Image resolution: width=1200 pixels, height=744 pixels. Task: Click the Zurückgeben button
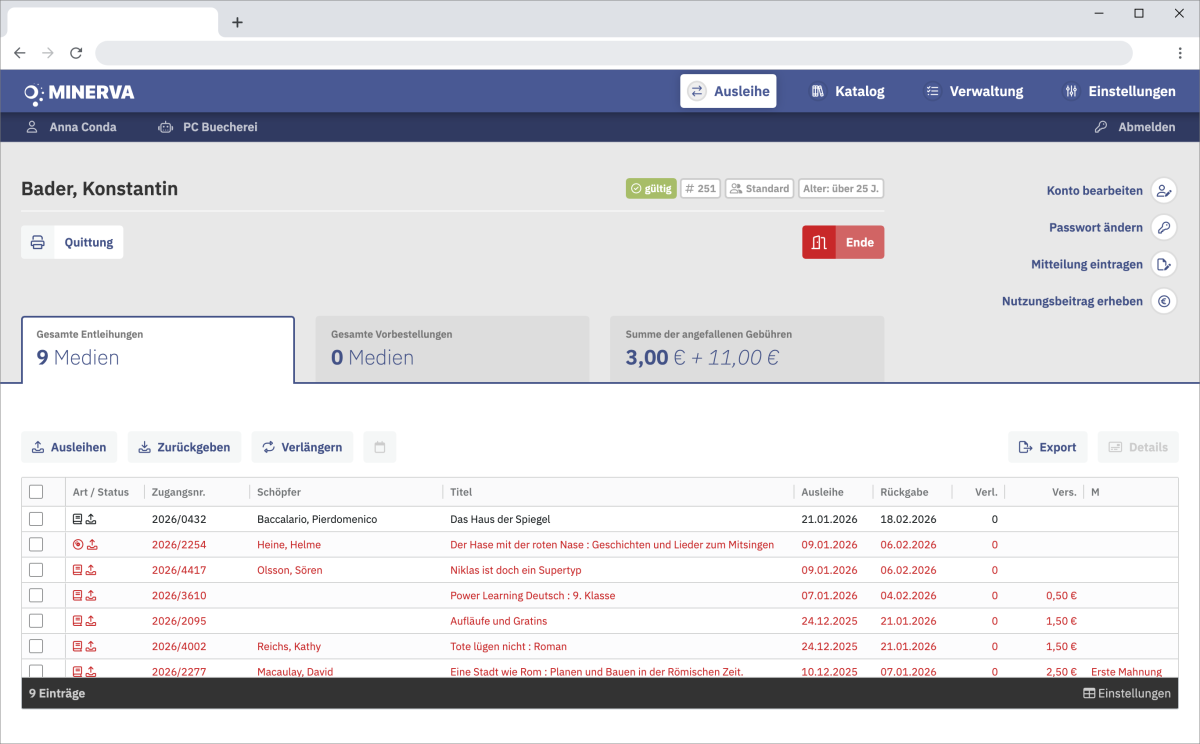184,447
